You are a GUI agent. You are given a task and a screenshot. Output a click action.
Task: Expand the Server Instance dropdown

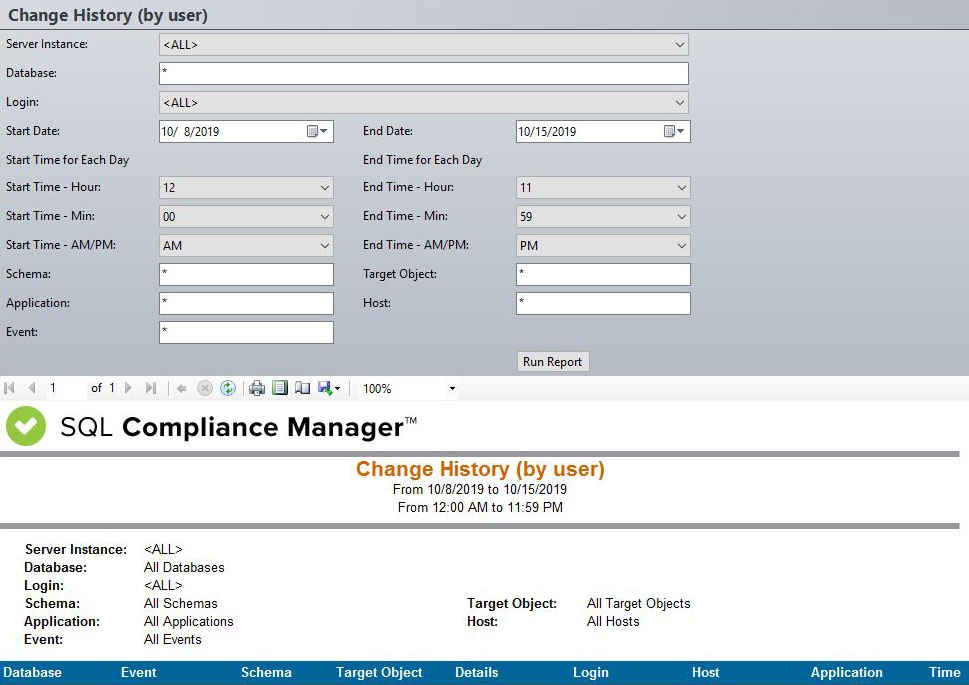tap(680, 45)
